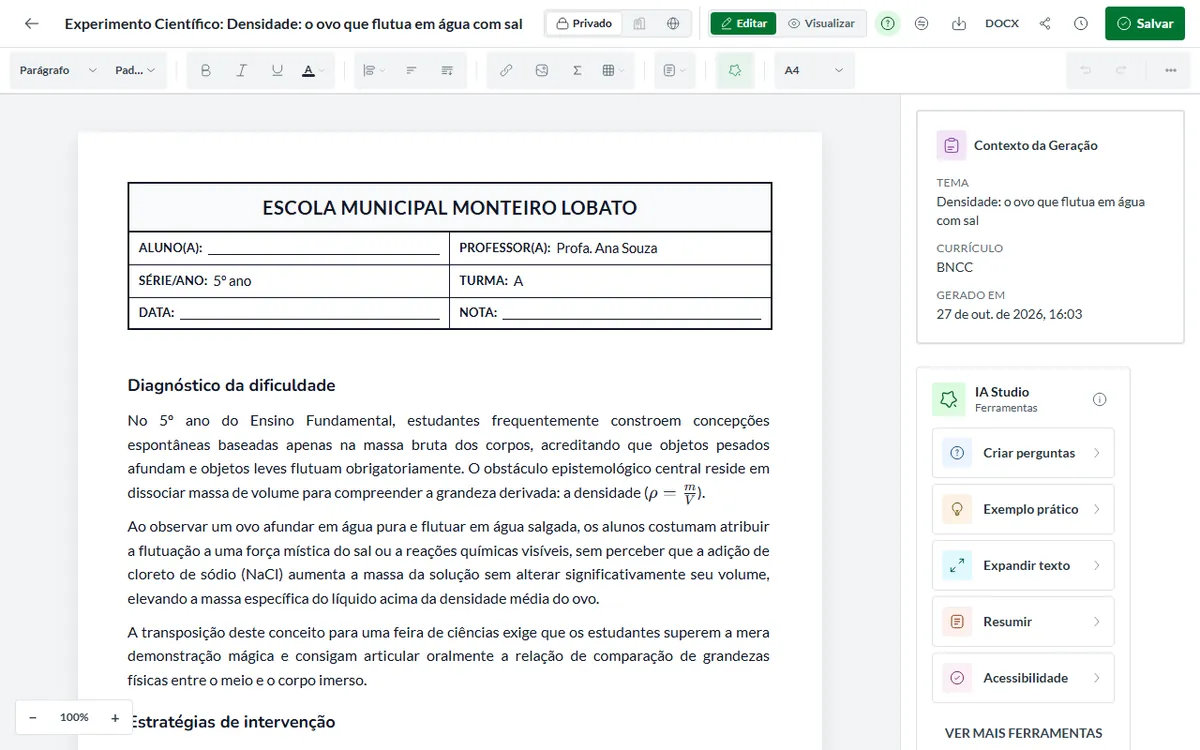The image size is (1200, 750).
Task: Click the BNCC curriculum value
Action: click(954, 267)
